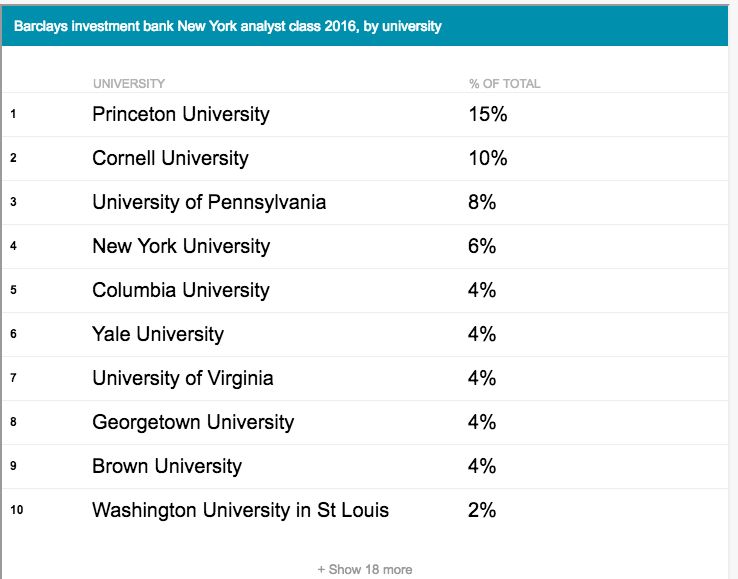The height and width of the screenshot is (579, 738).
Task: Click the 15% value for Princeton
Action: (x=488, y=114)
